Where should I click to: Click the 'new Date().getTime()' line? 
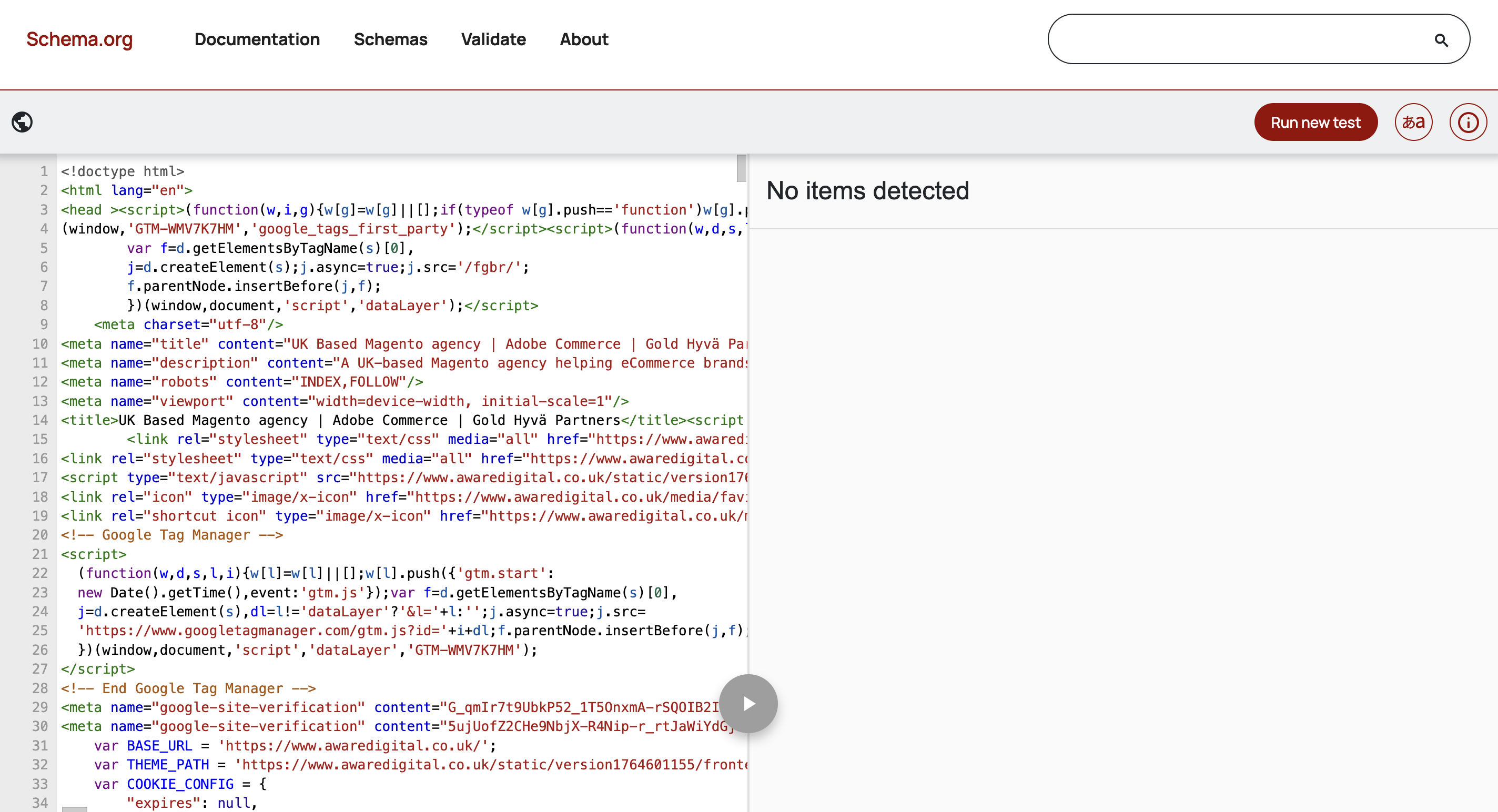click(378, 592)
